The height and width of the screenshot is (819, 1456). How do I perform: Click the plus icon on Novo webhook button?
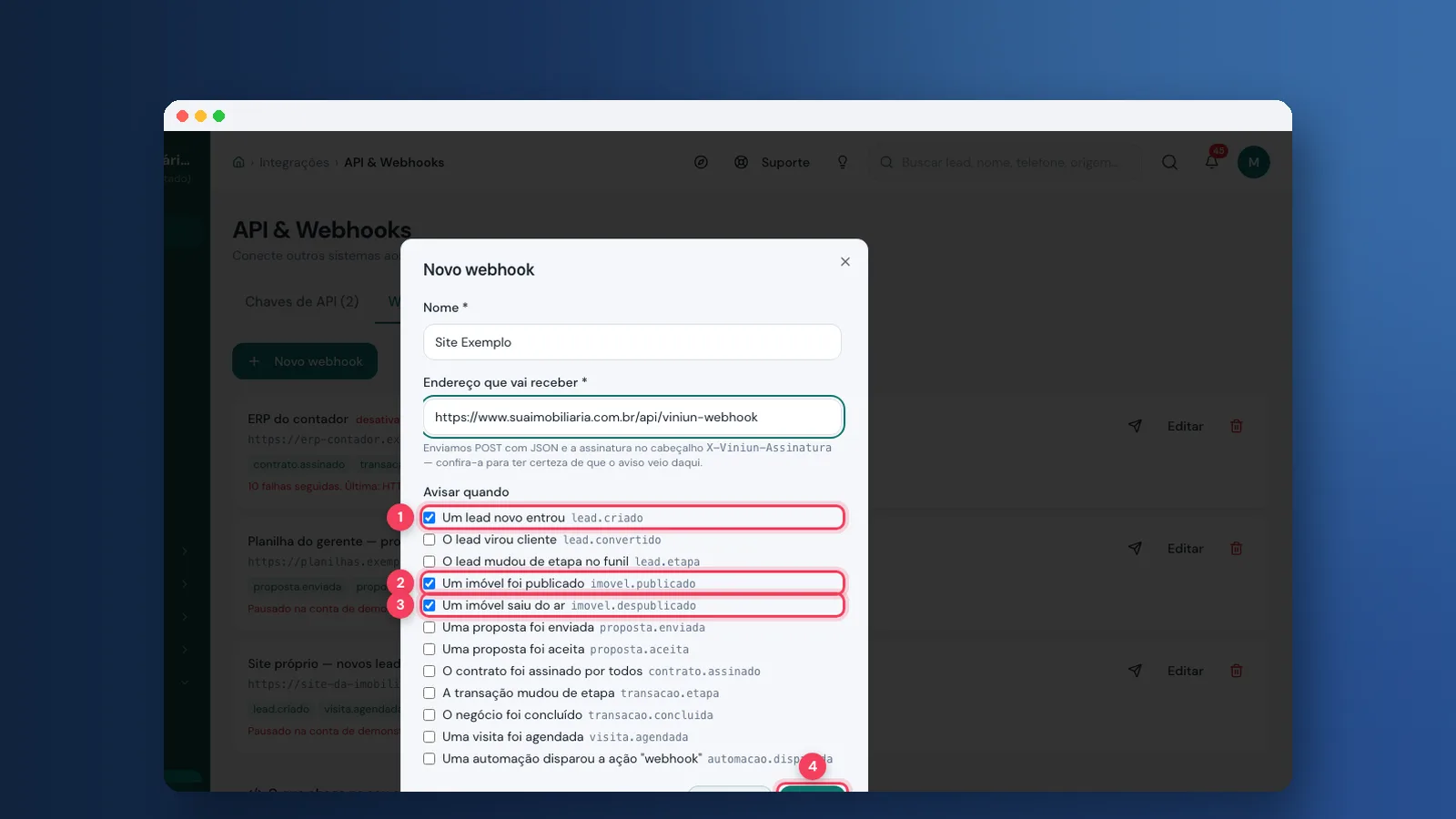pyautogui.click(x=255, y=361)
